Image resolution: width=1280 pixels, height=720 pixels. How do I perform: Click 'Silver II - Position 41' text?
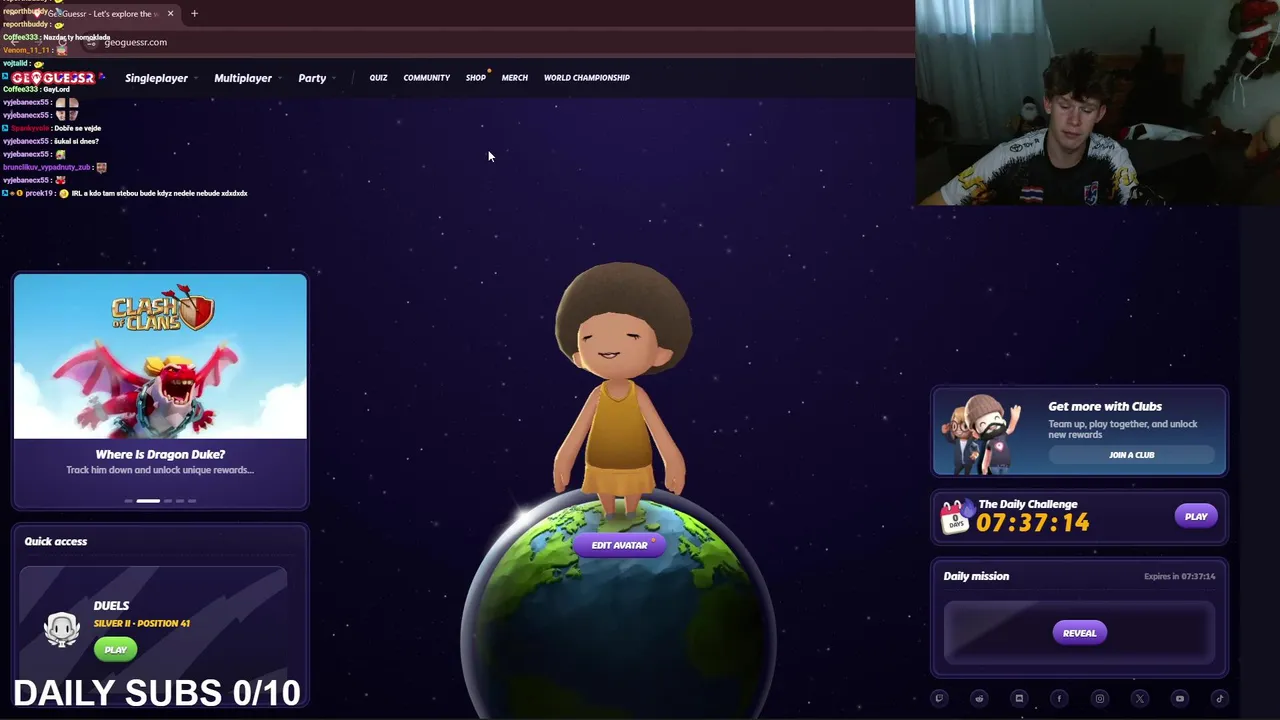pyautogui.click(x=142, y=623)
